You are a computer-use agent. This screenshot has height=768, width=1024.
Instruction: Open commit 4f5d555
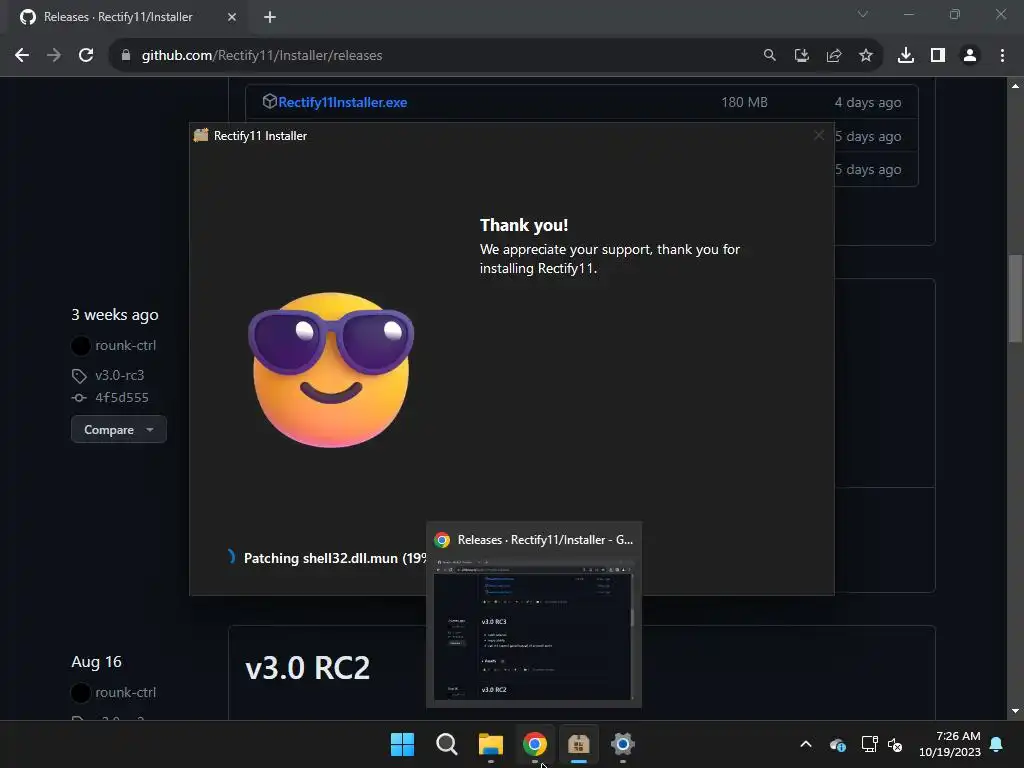pyautogui.click(x=121, y=398)
